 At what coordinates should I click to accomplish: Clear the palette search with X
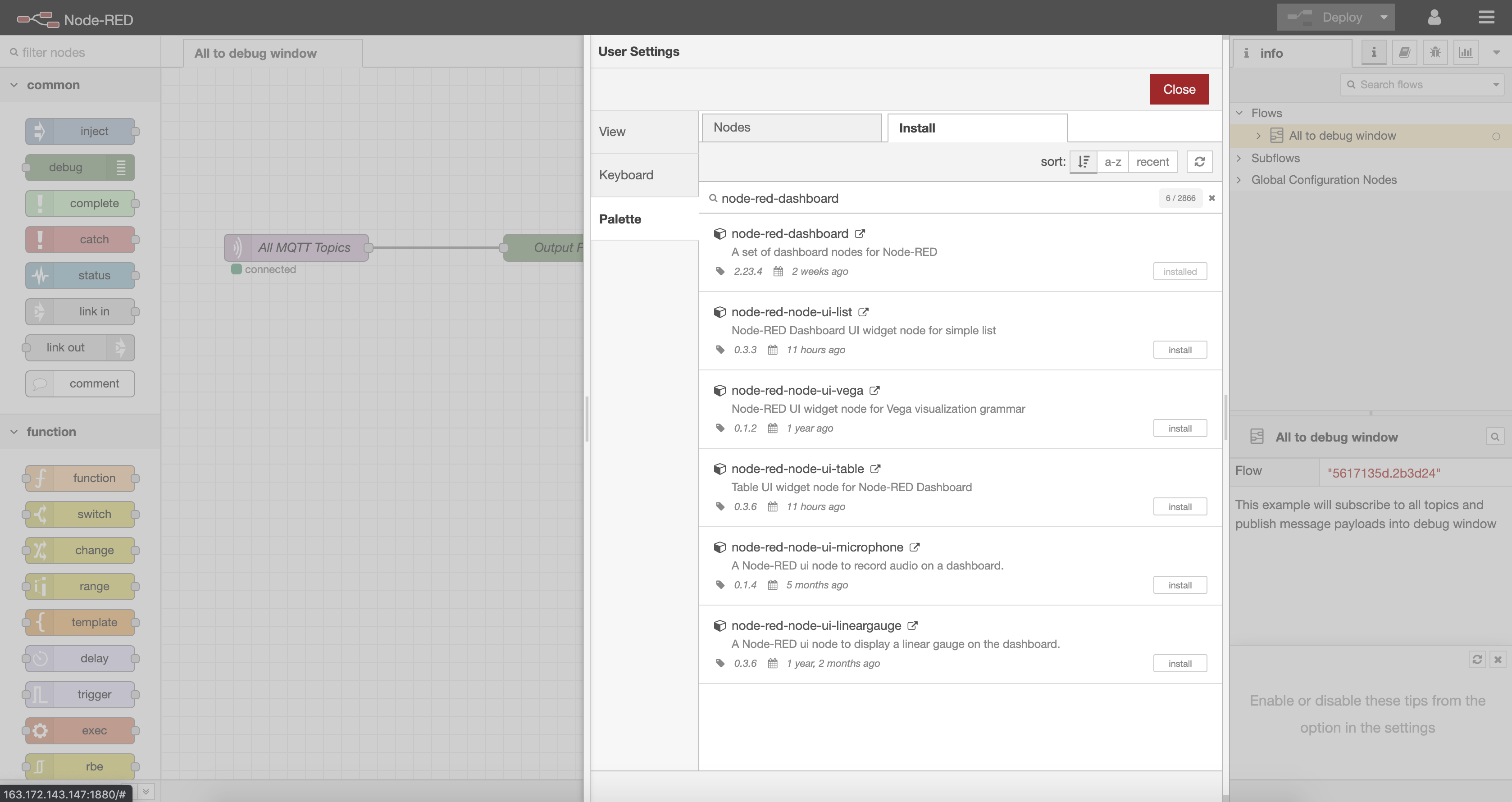(1211, 198)
